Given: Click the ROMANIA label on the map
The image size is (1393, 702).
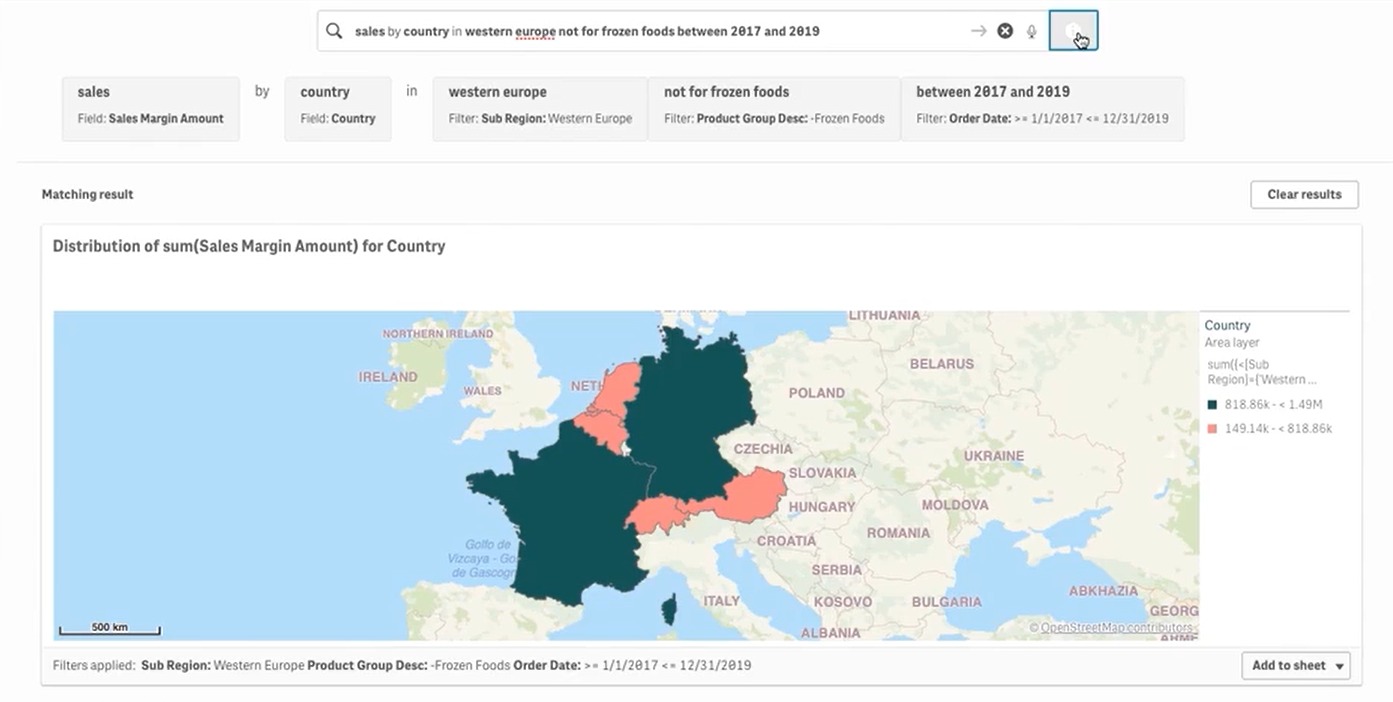Looking at the screenshot, I should point(898,533).
